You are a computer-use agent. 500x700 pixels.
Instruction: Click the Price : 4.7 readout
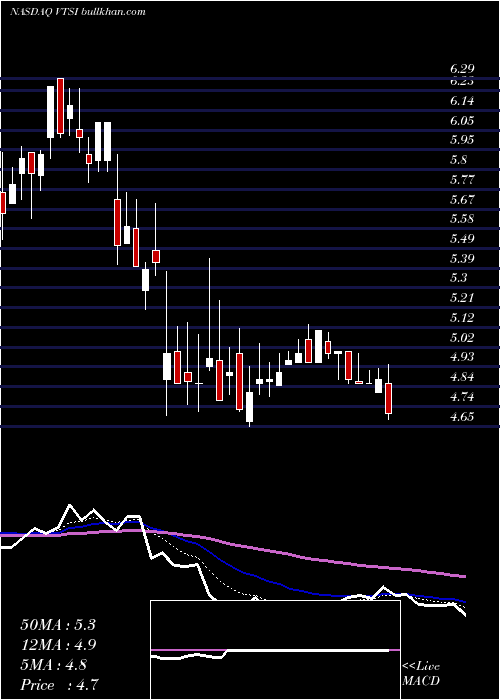pos(59,685)
